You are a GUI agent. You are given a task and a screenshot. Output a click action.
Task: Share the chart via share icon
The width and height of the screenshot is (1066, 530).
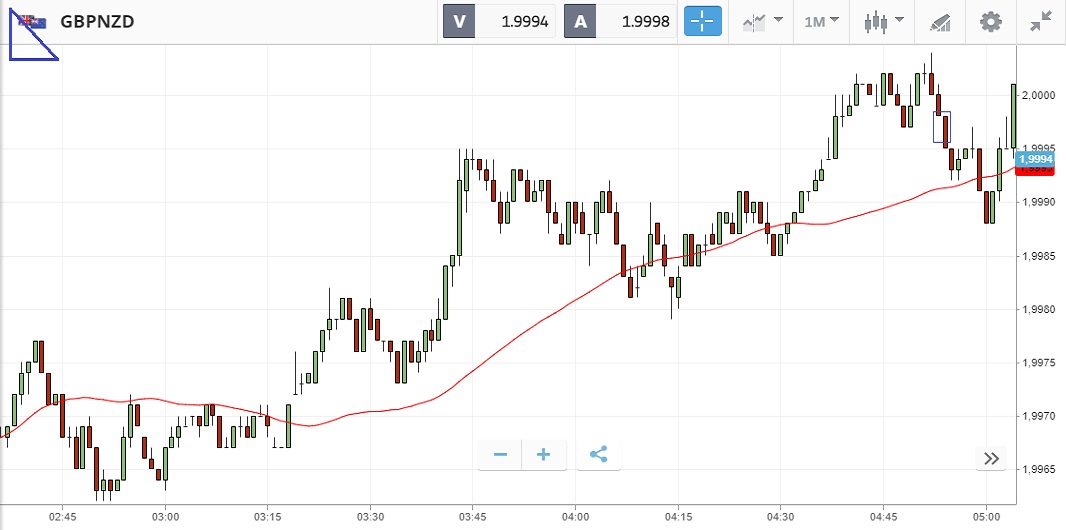(x=598, y=455)
